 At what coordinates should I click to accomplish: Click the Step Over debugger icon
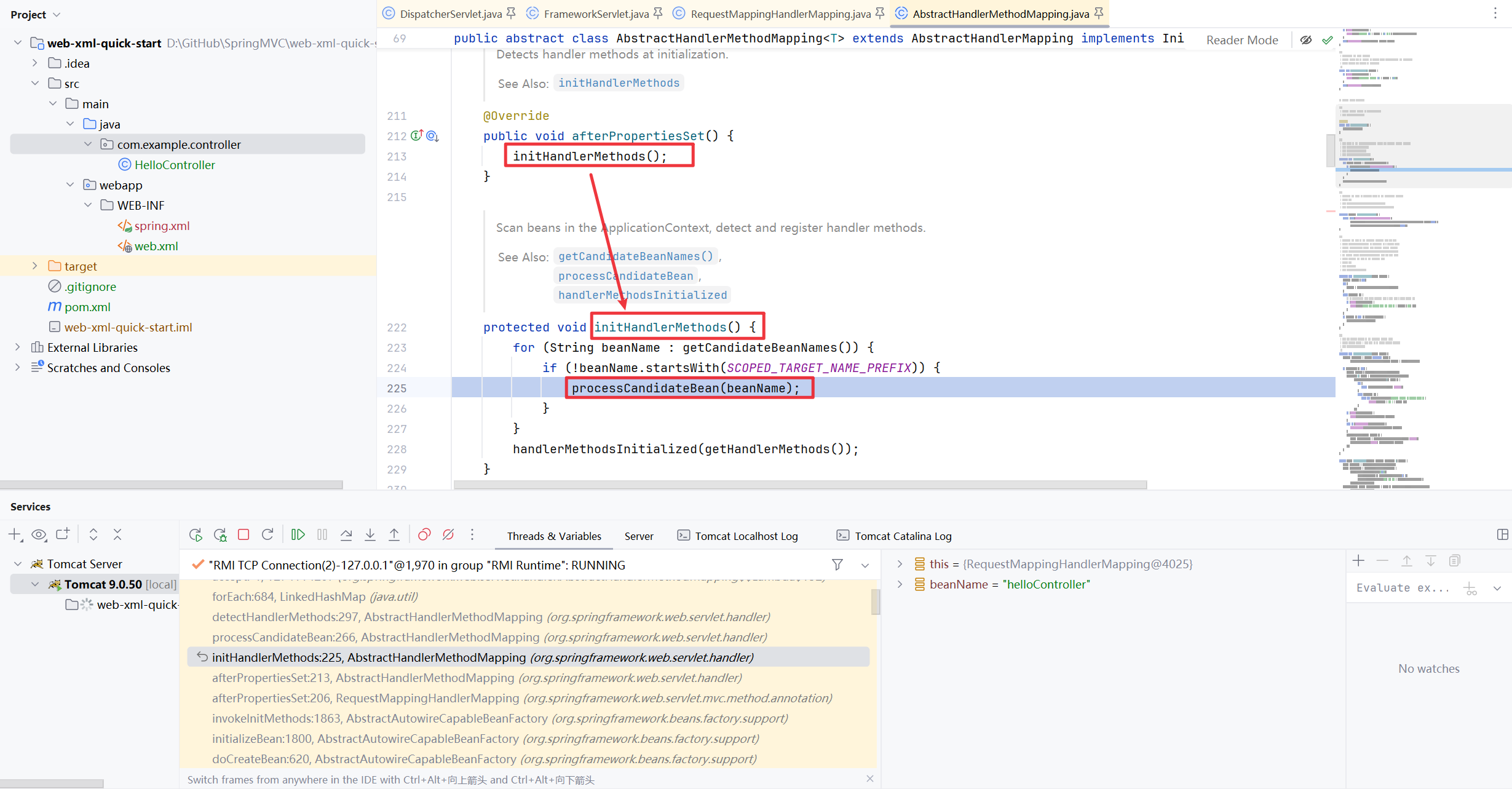(x=346, y=535)
